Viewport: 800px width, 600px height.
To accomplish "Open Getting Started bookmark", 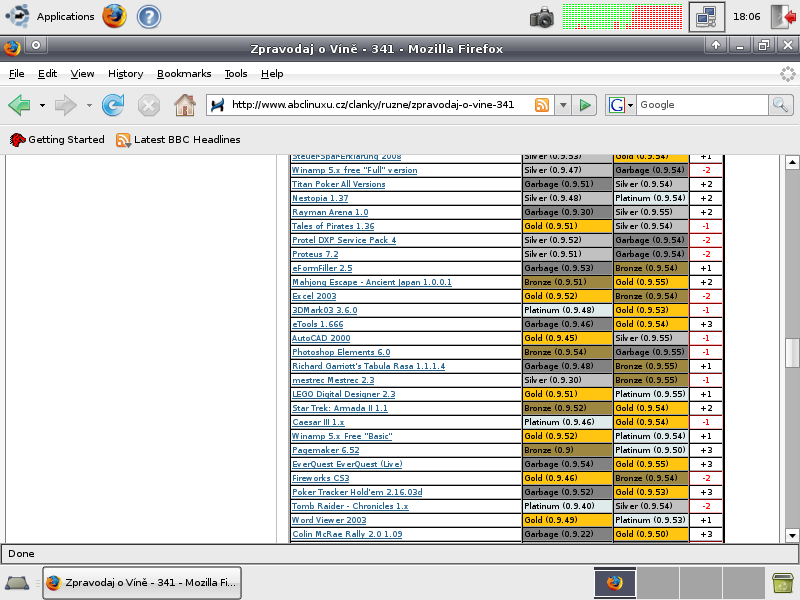I will pos(57,139).
